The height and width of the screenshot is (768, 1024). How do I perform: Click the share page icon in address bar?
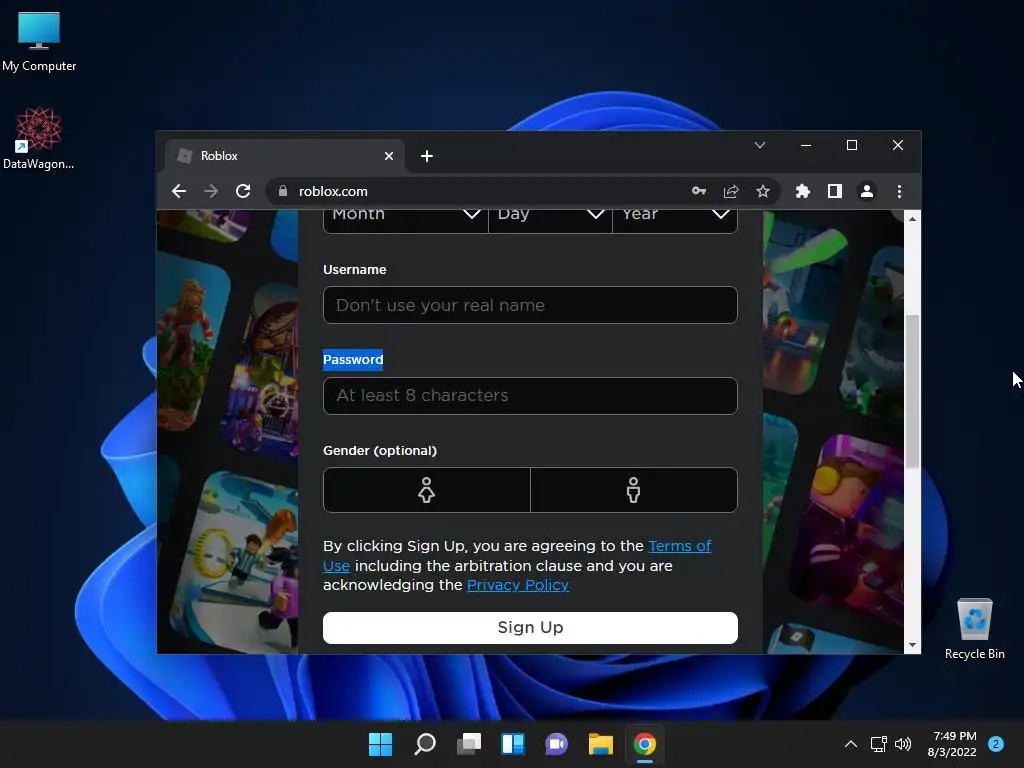point(731,191)
